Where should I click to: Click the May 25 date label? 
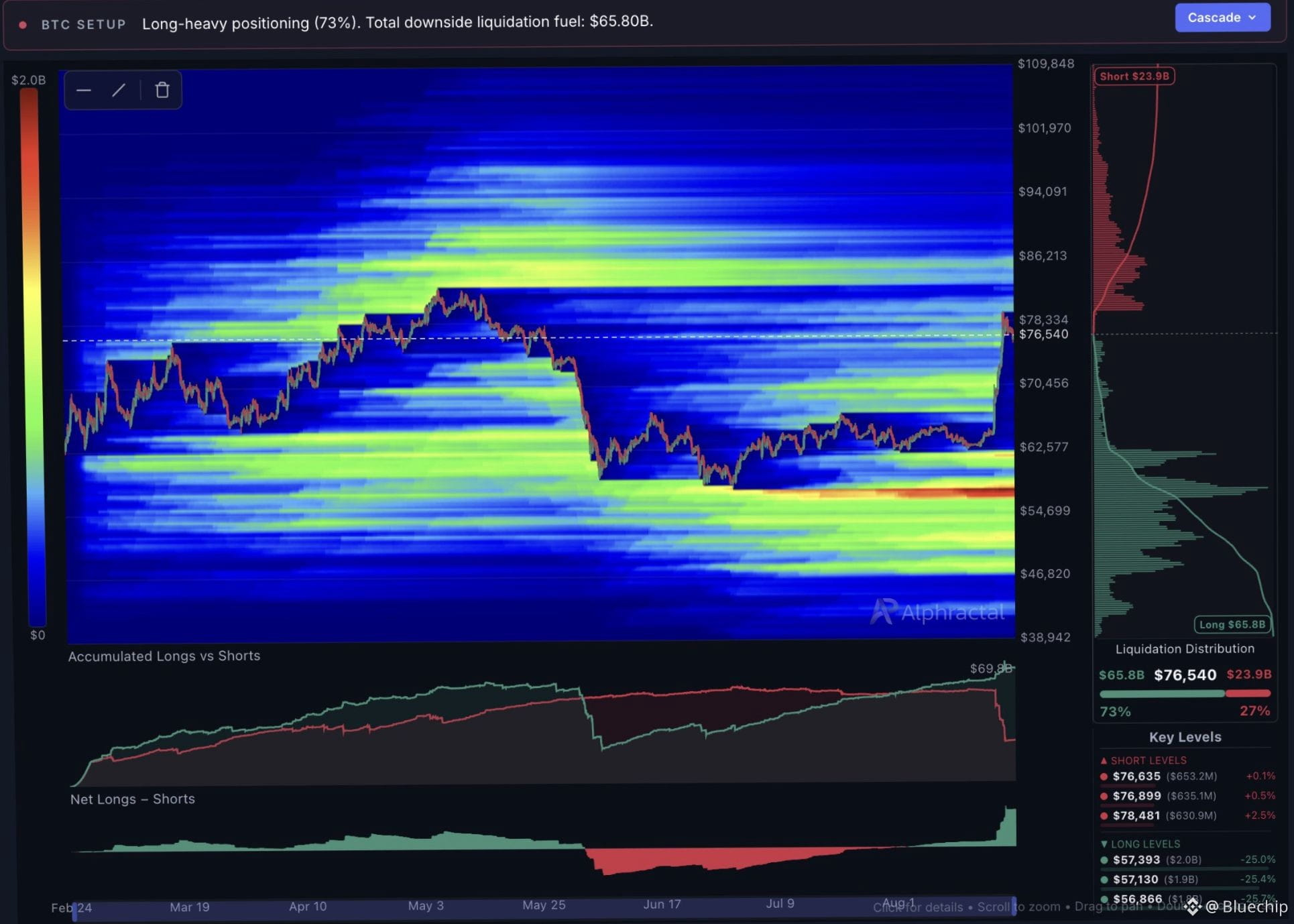coord(544,905)
